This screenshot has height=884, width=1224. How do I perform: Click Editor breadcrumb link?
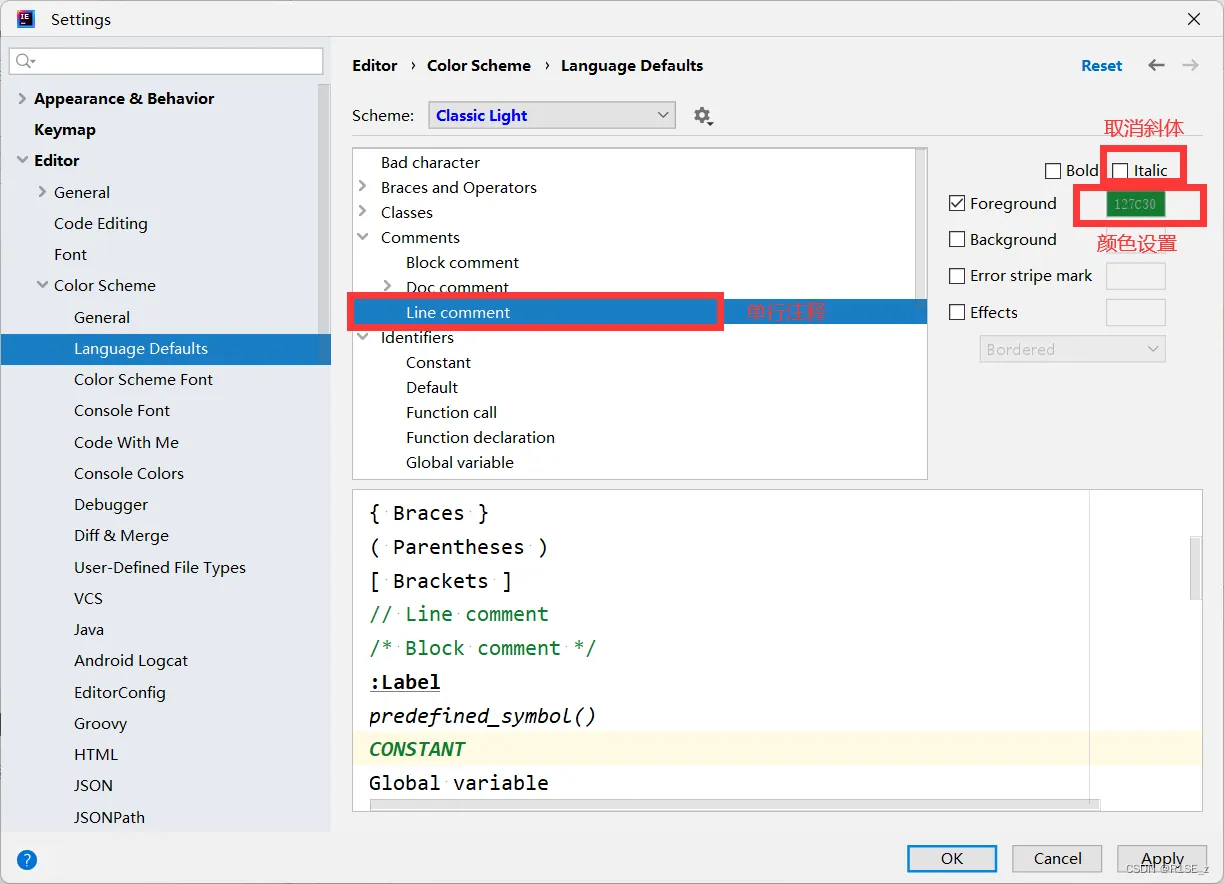[x=375, y=66]
